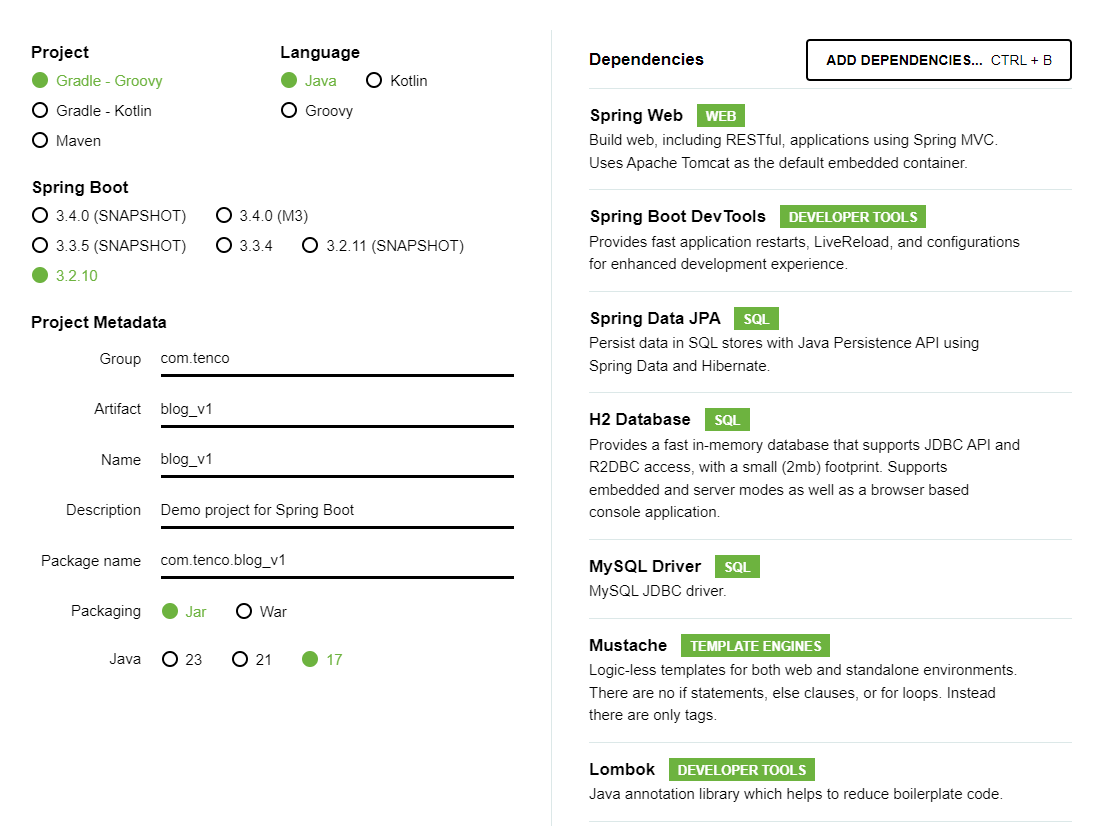
Task: Select Spring Boot 3.4.0 (M3) version
Action: click(262, 216)
